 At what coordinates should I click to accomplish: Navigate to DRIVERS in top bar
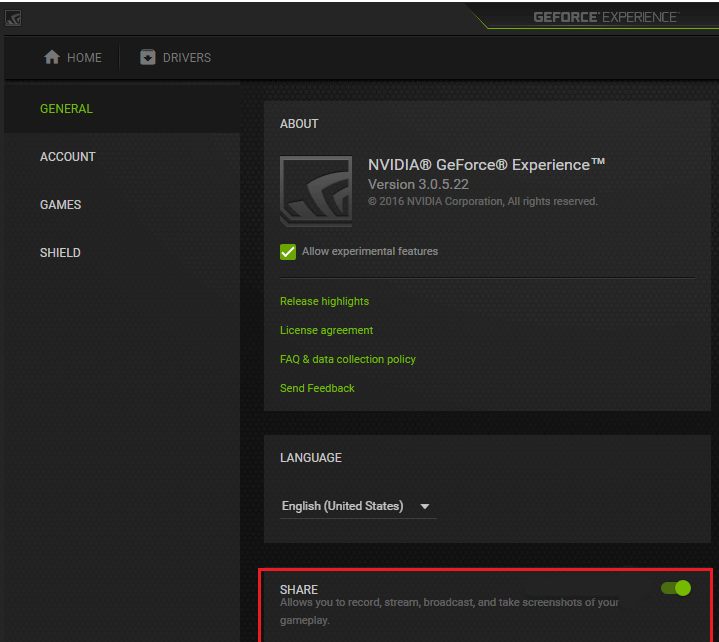pyautogui.click(x=187, y=58)
